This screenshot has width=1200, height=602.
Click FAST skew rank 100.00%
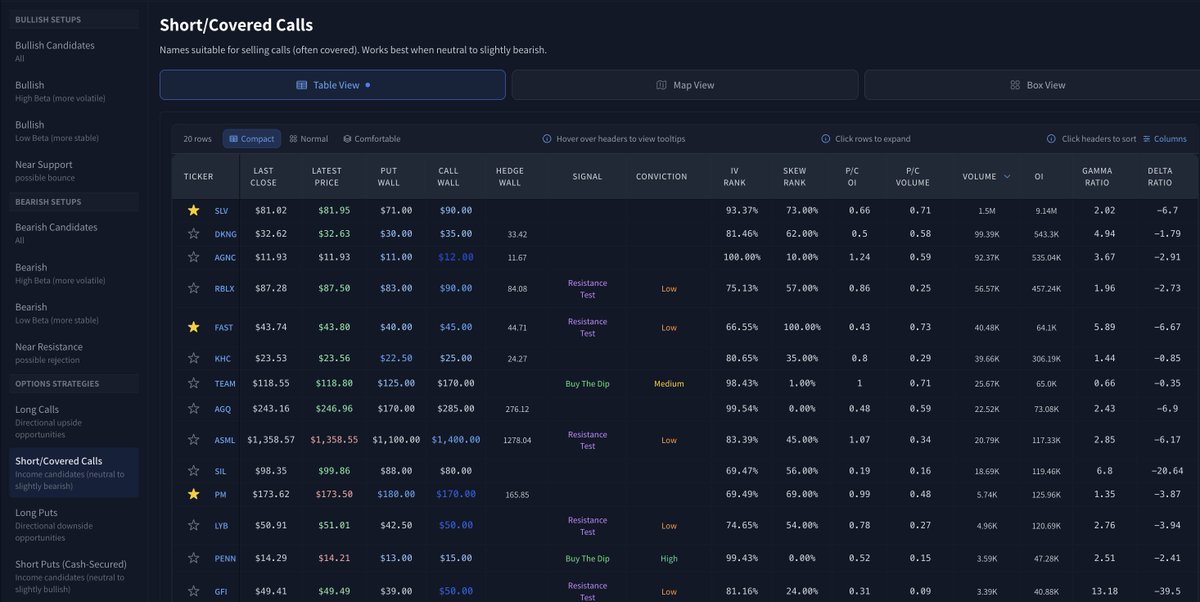point(800,327)
